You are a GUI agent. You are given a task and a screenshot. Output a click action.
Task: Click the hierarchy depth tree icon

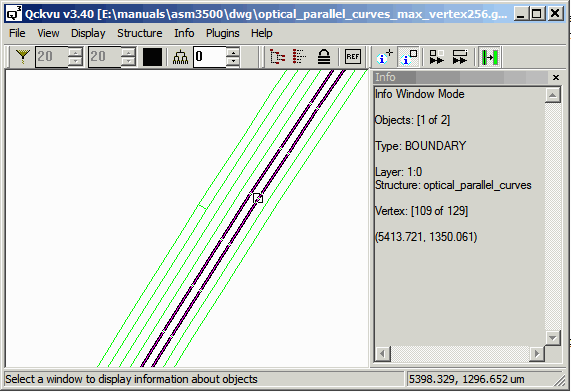point(180,57)
